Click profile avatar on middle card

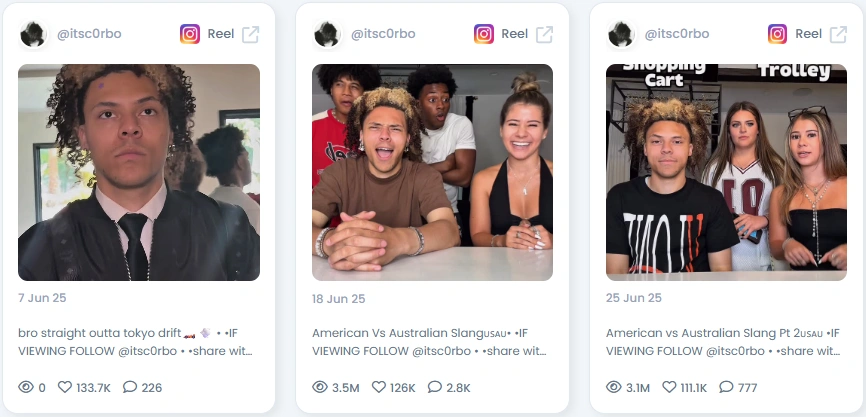click(x=327, y=34)
